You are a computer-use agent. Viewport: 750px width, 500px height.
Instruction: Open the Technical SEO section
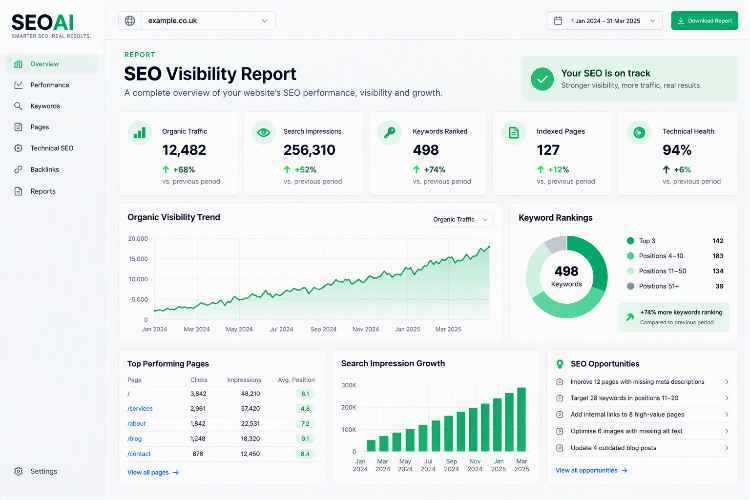tap(52, 148)
